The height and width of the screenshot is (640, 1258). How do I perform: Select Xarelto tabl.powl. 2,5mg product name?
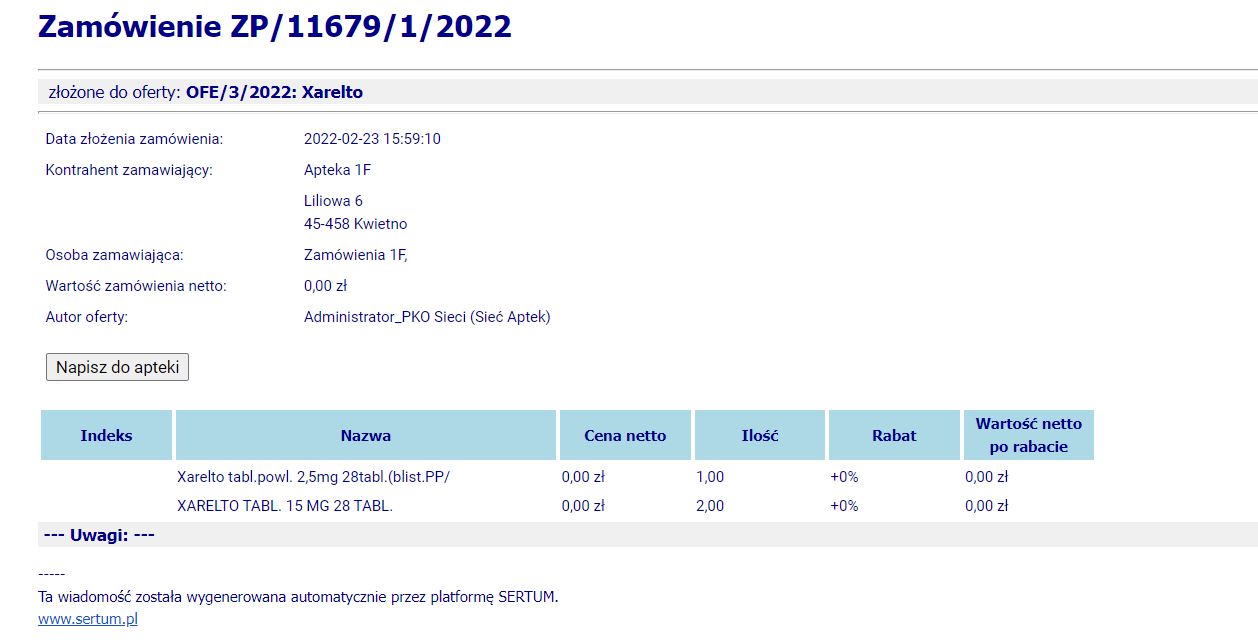click(x=313, y=477)
